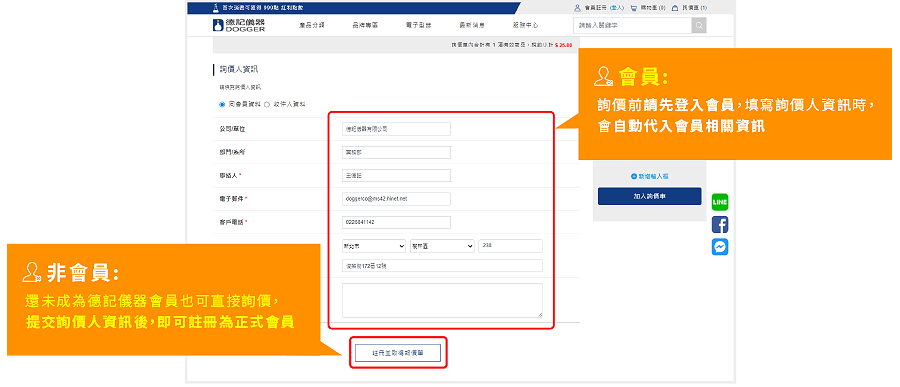Viewport: 900px width, 387px height.
Task: Click the postal code field showing 238
Action: 510,246
